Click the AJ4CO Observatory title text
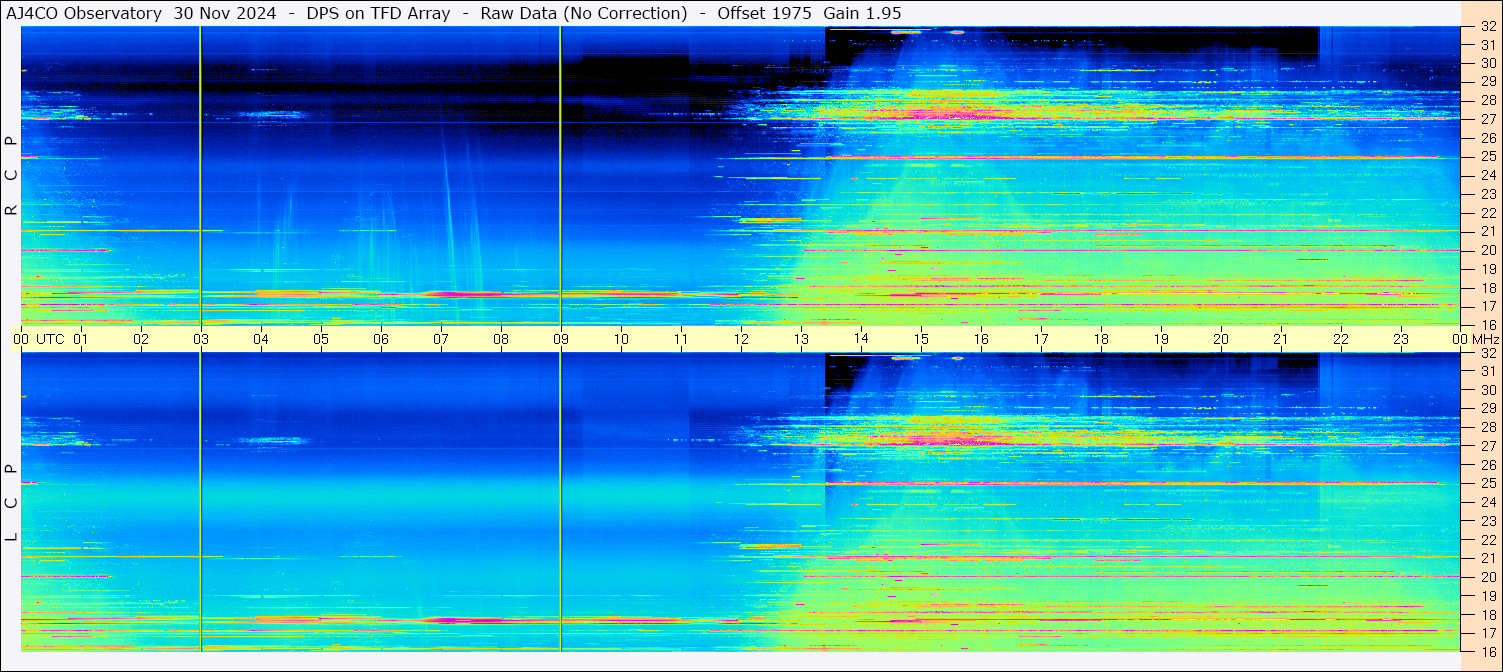The height and width of the screenshot is (672, 1503). pos(84,13)
